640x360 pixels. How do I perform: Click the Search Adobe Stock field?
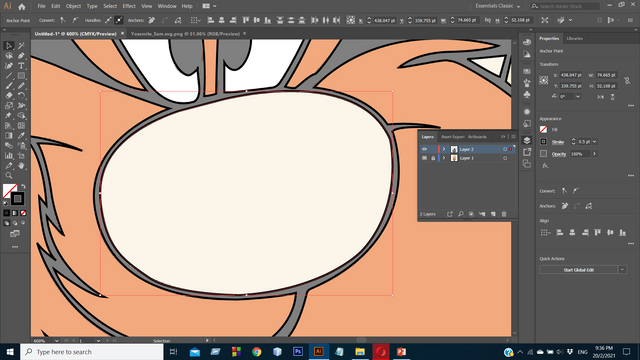[x=565, y=6]
